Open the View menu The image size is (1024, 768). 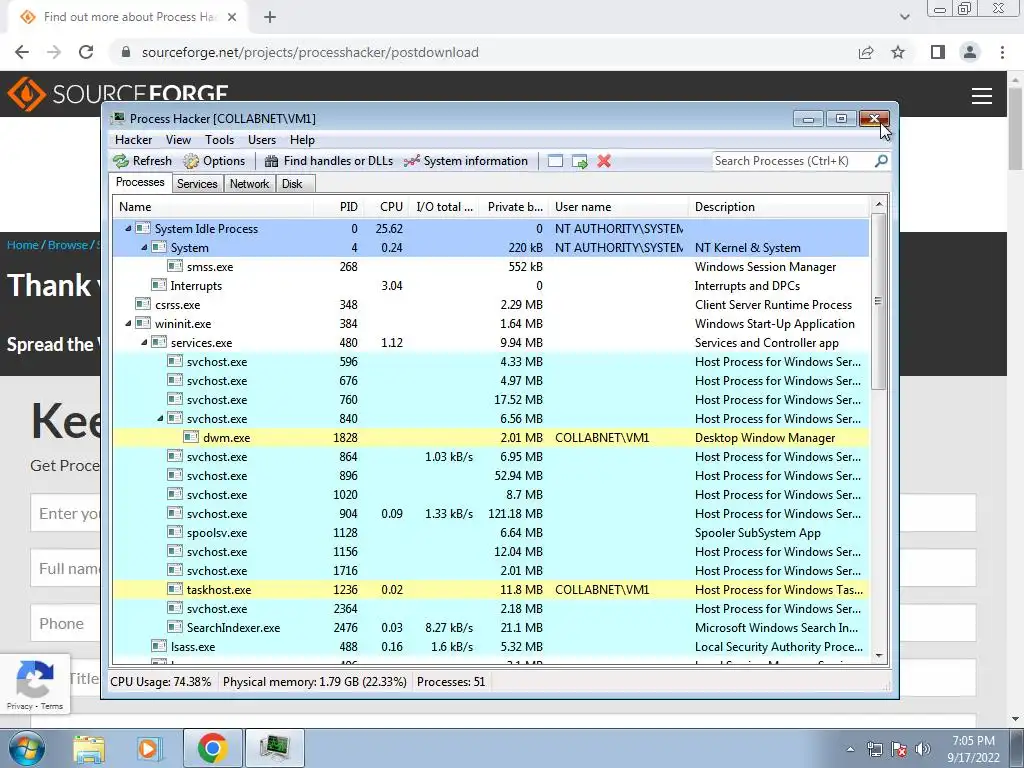pyautogui.click(x=178, y=140)
